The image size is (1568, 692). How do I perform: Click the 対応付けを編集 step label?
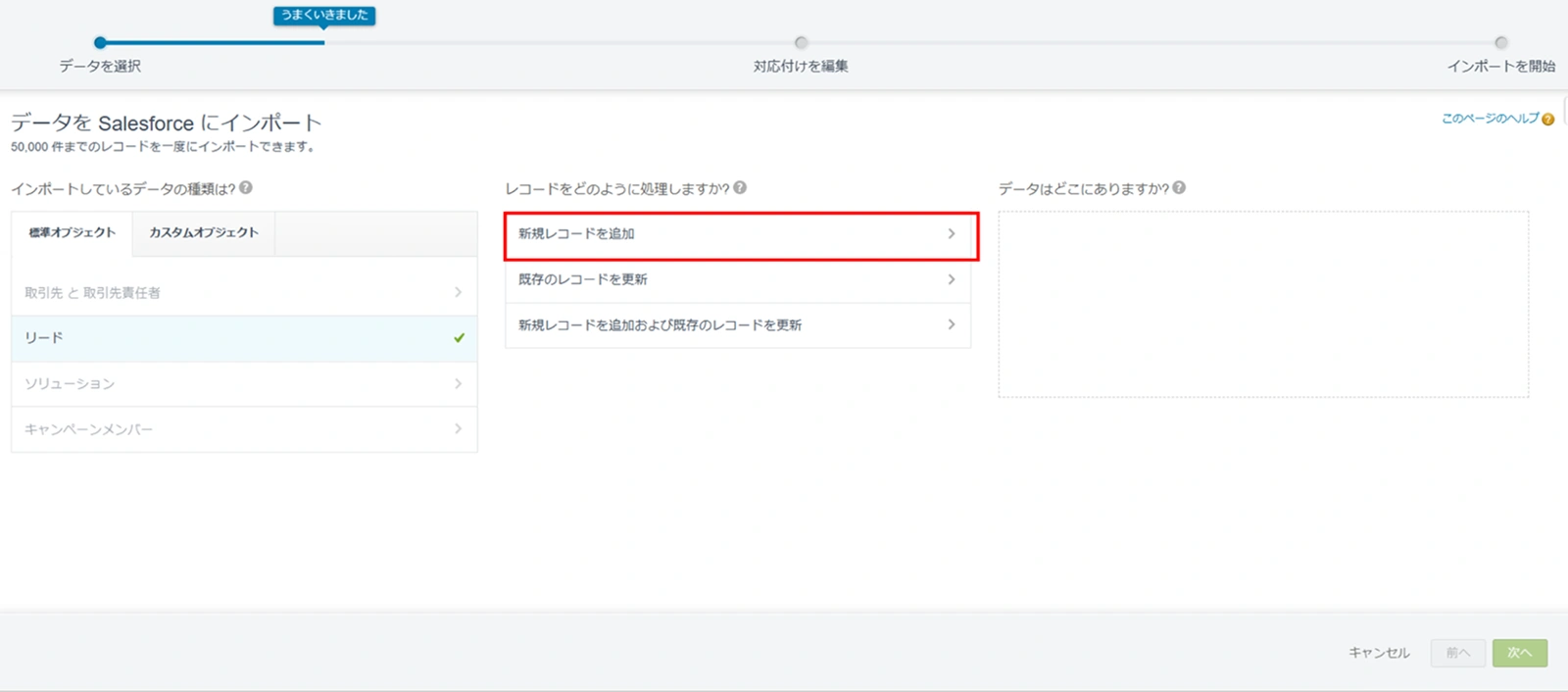801,66
